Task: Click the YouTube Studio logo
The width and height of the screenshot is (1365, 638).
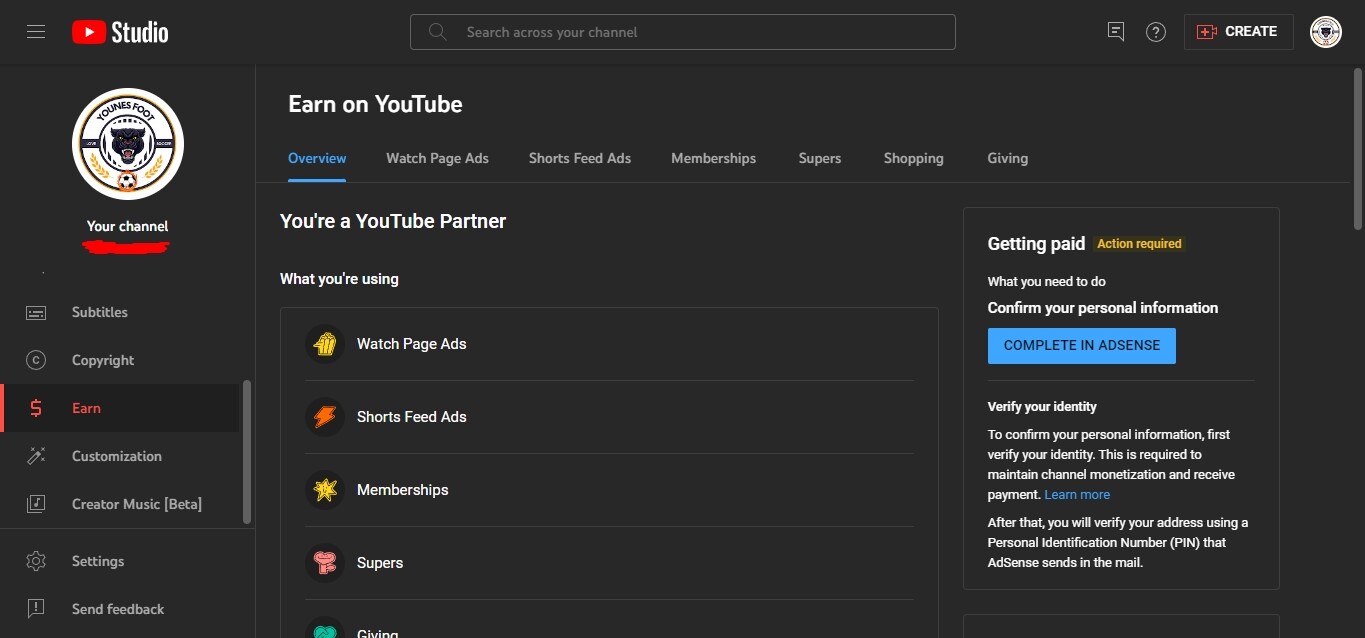Action: point(120,32)
